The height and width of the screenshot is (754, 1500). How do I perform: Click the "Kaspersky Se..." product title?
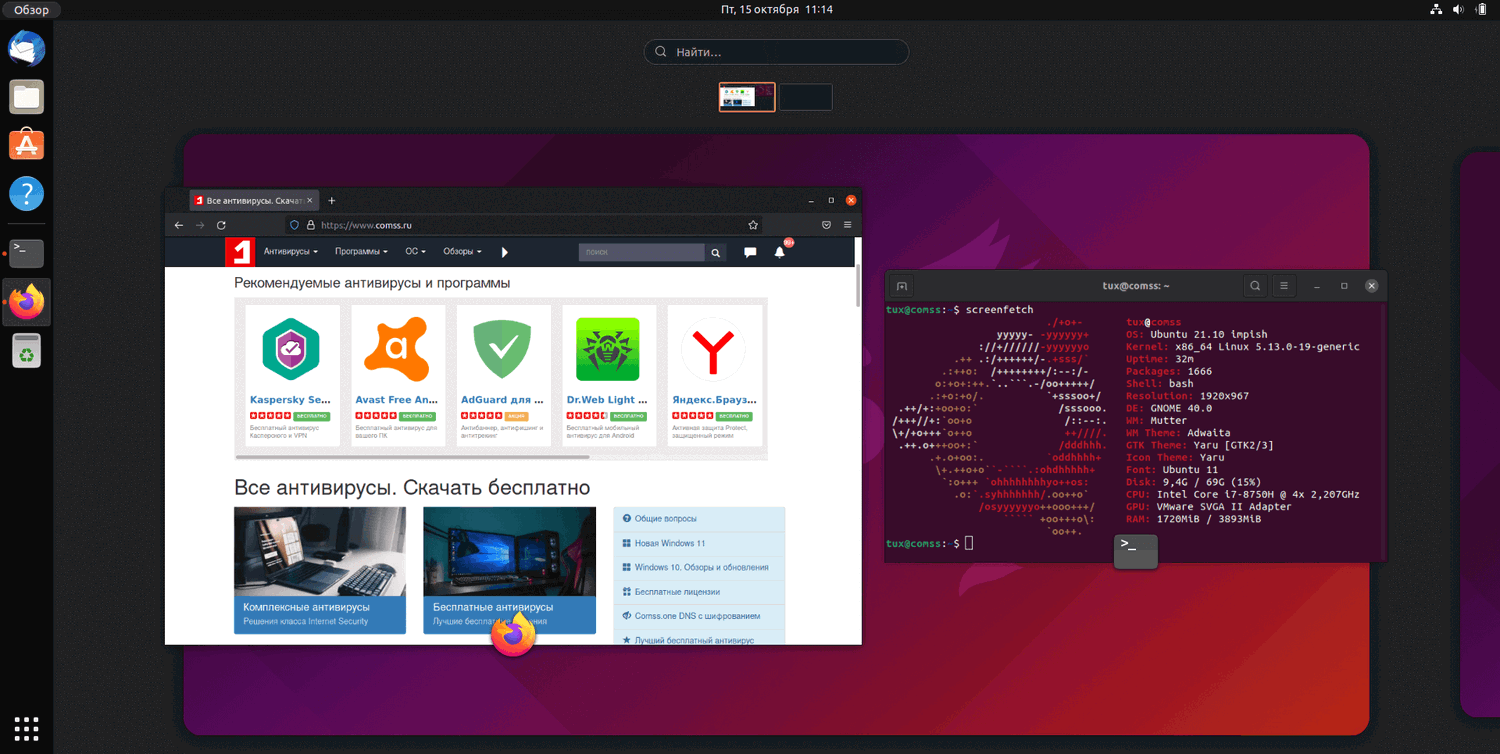coord(290,400)
